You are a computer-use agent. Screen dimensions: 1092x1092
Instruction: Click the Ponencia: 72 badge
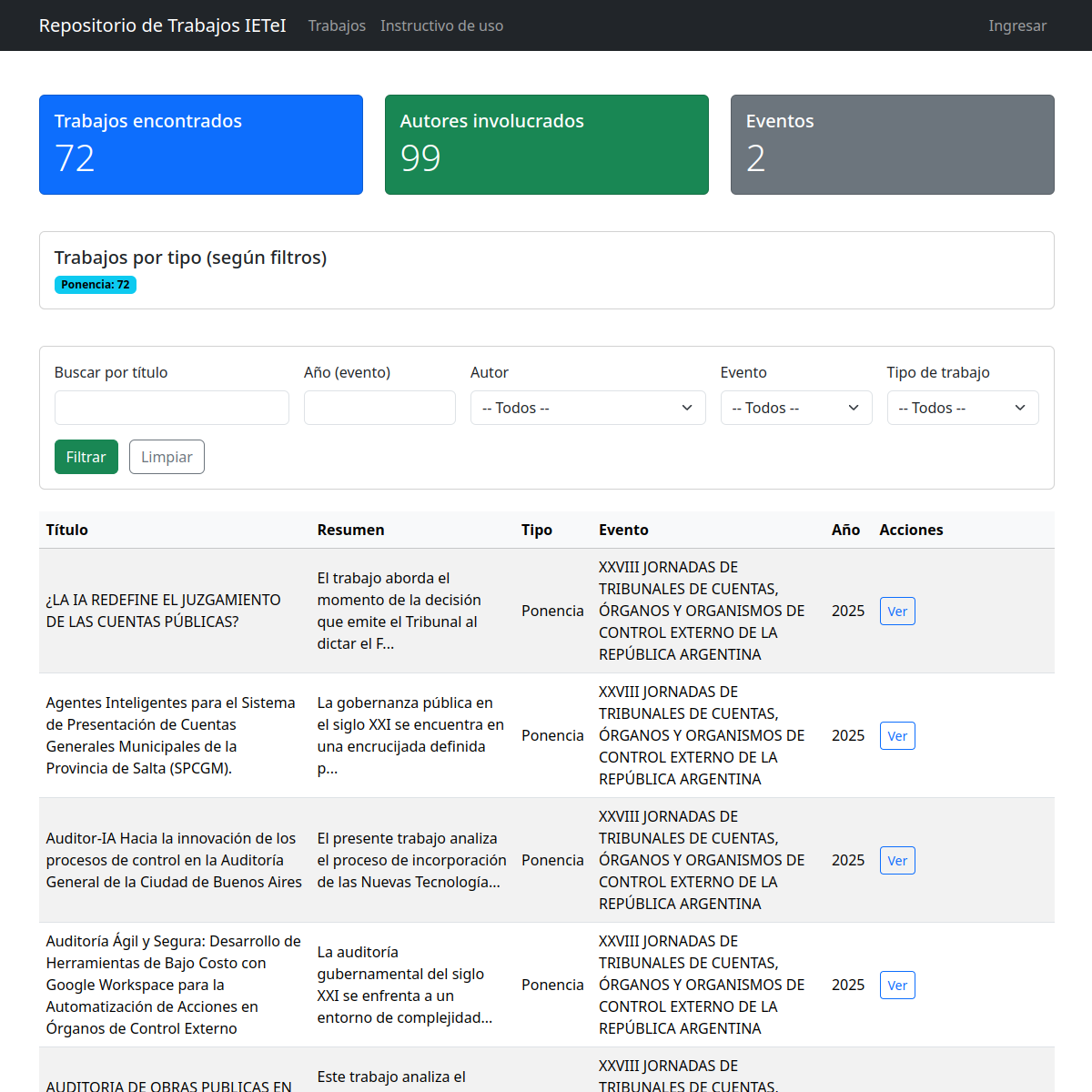coord(96,285)
